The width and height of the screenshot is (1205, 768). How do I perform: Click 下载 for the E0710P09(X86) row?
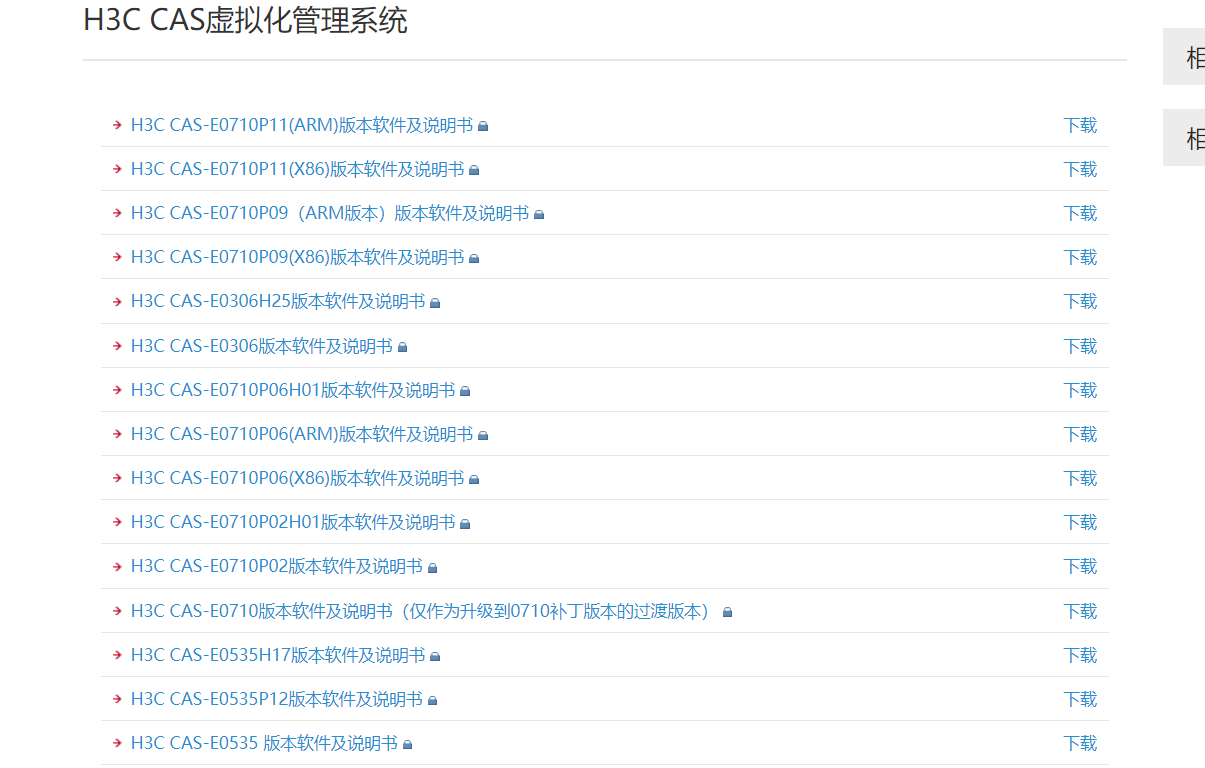tap(1080, 257)
